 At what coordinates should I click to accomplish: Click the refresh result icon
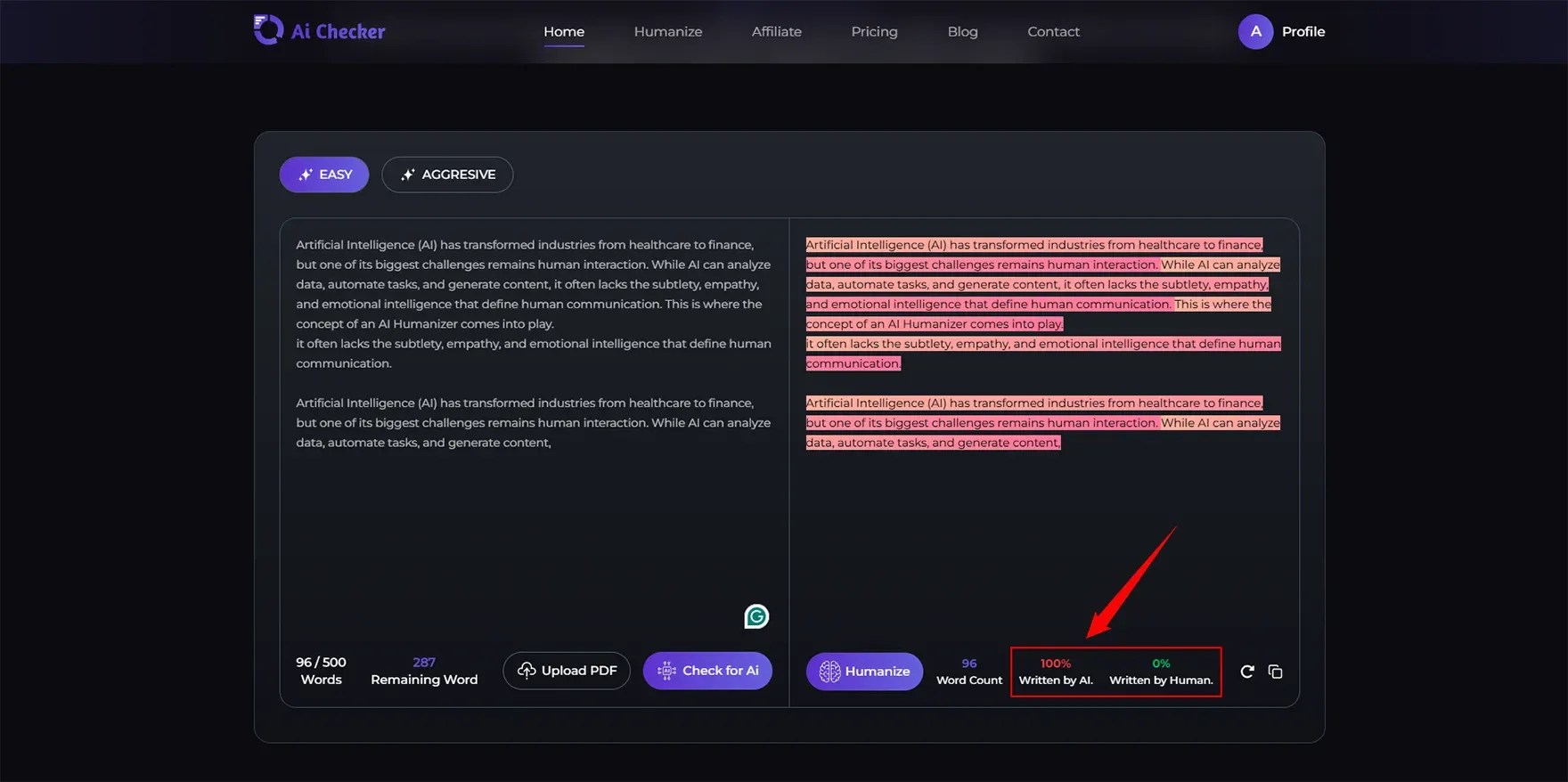(x=1247, y=672)
